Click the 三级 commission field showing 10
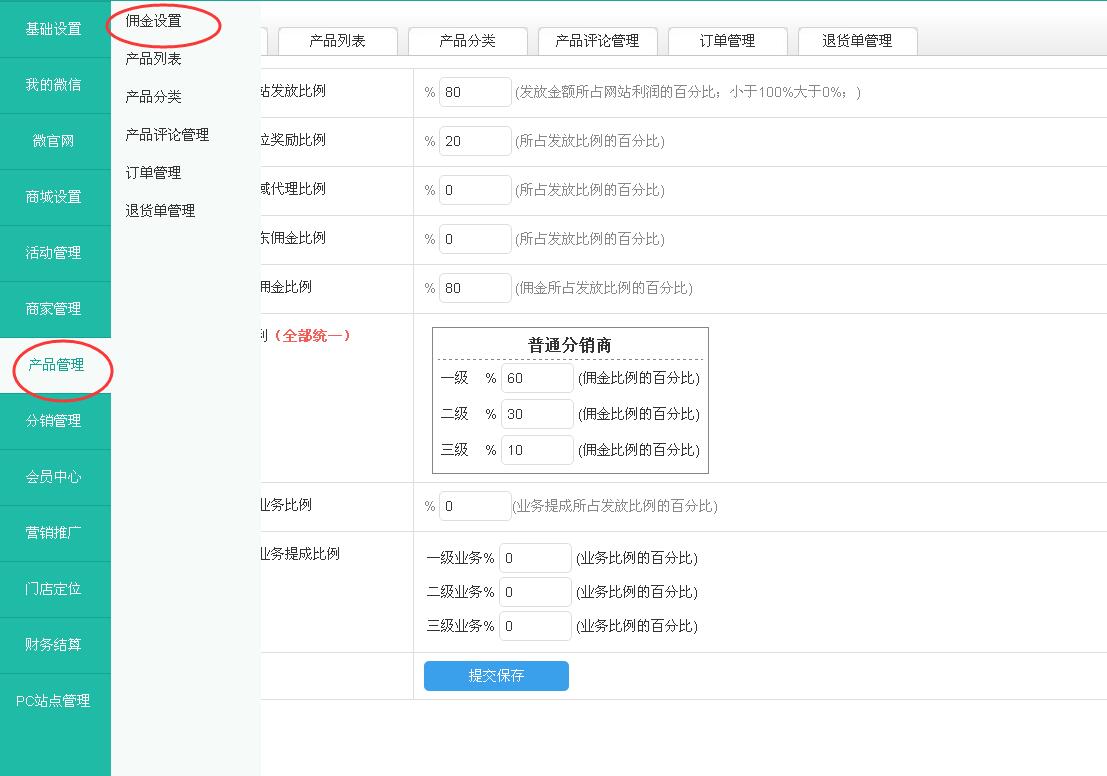The image size is (1107, 776). tap(537, 450)
